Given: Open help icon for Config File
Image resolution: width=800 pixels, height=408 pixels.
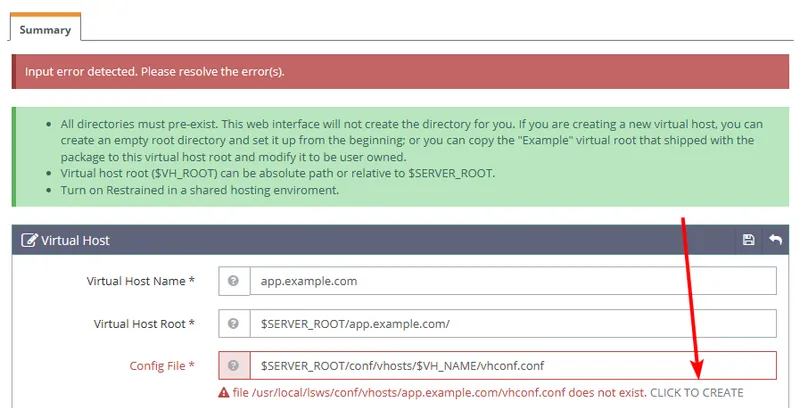Looking at the screenshot, I should 234,366.
